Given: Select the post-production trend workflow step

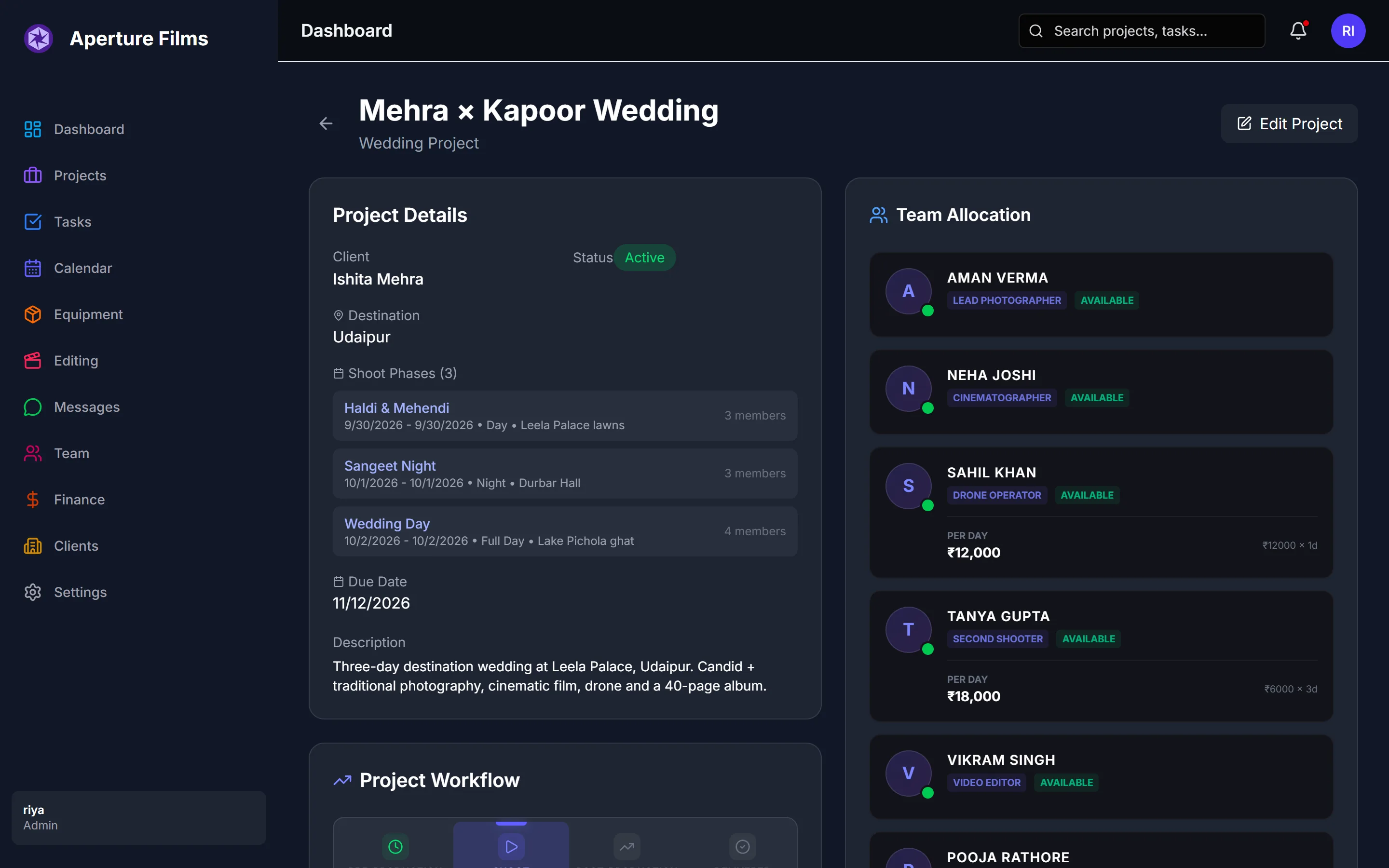Looking at the screenshot, I should [x=627, y=846].
